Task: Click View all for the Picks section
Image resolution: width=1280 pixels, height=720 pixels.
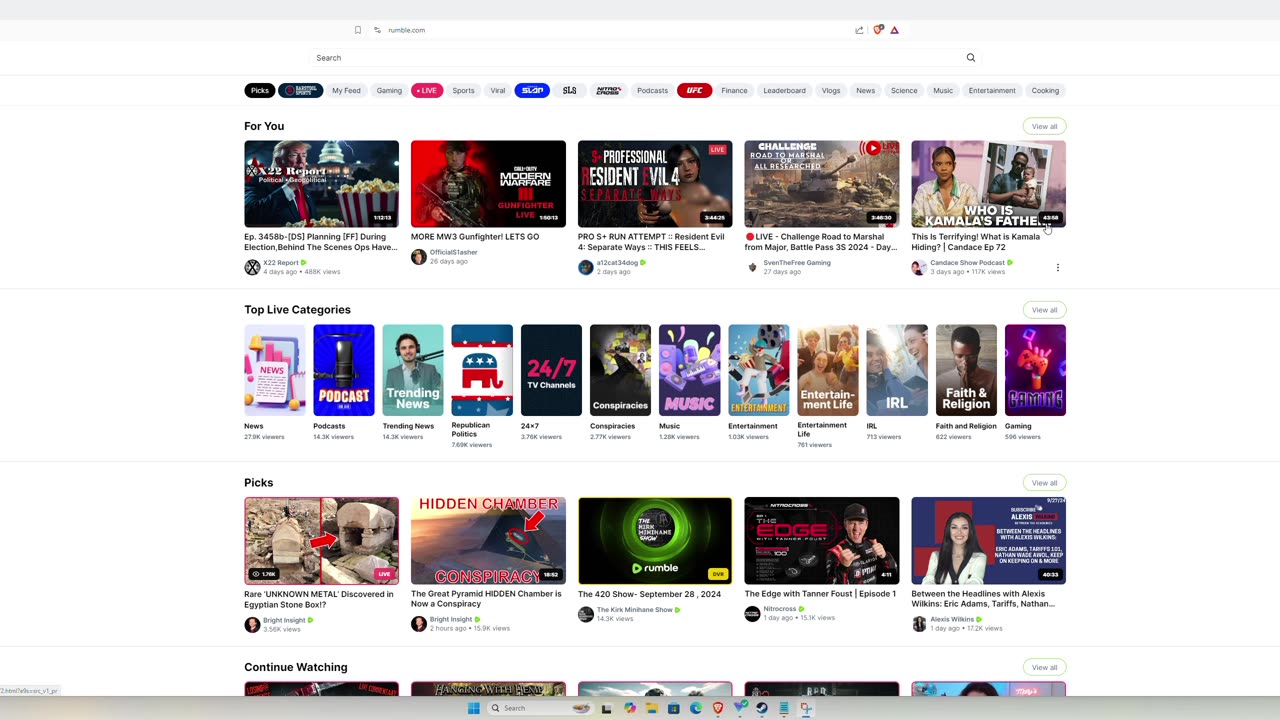Action: [1044, 483]
